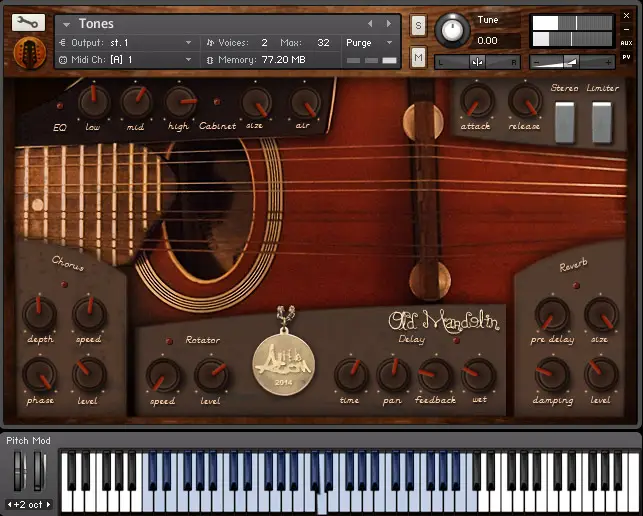Click the attack knob
The height and width of the screenshot is (516, 643).
477,101
